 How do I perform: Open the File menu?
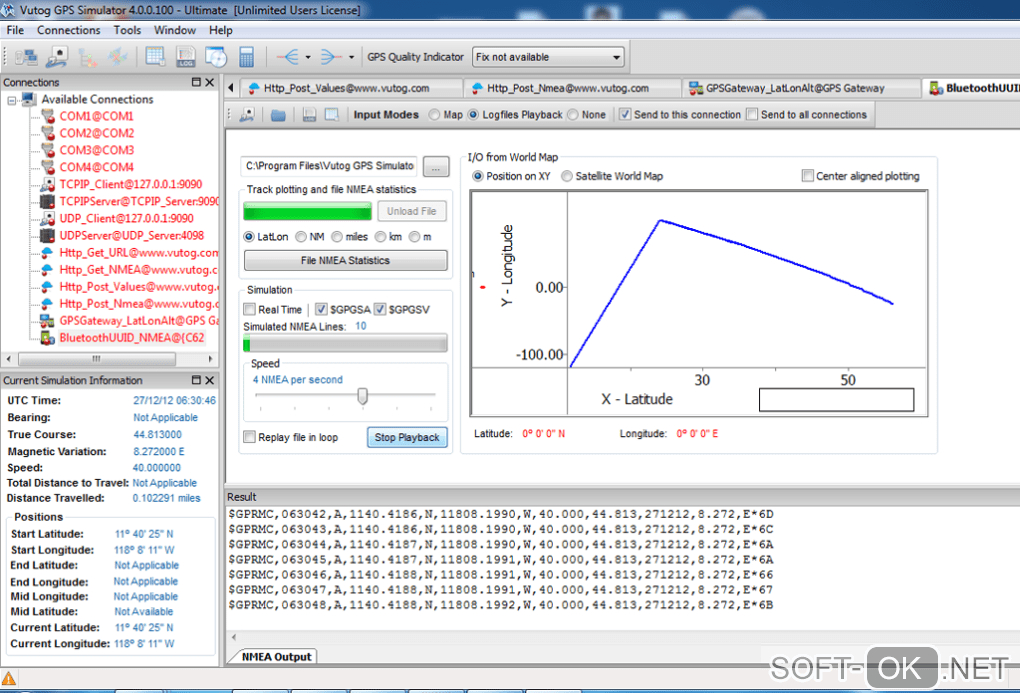click(15, 30)
